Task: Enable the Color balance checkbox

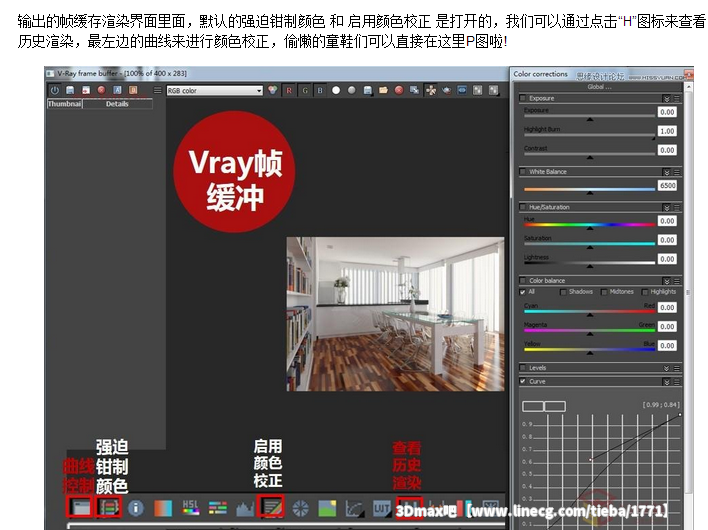Action: 523,280
